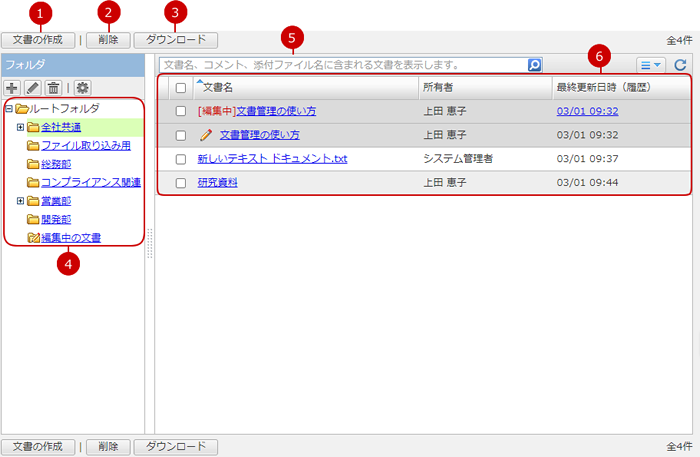Open the 営業部 folder link
This screenshot has width=700, height=457.
pos(56,201)
